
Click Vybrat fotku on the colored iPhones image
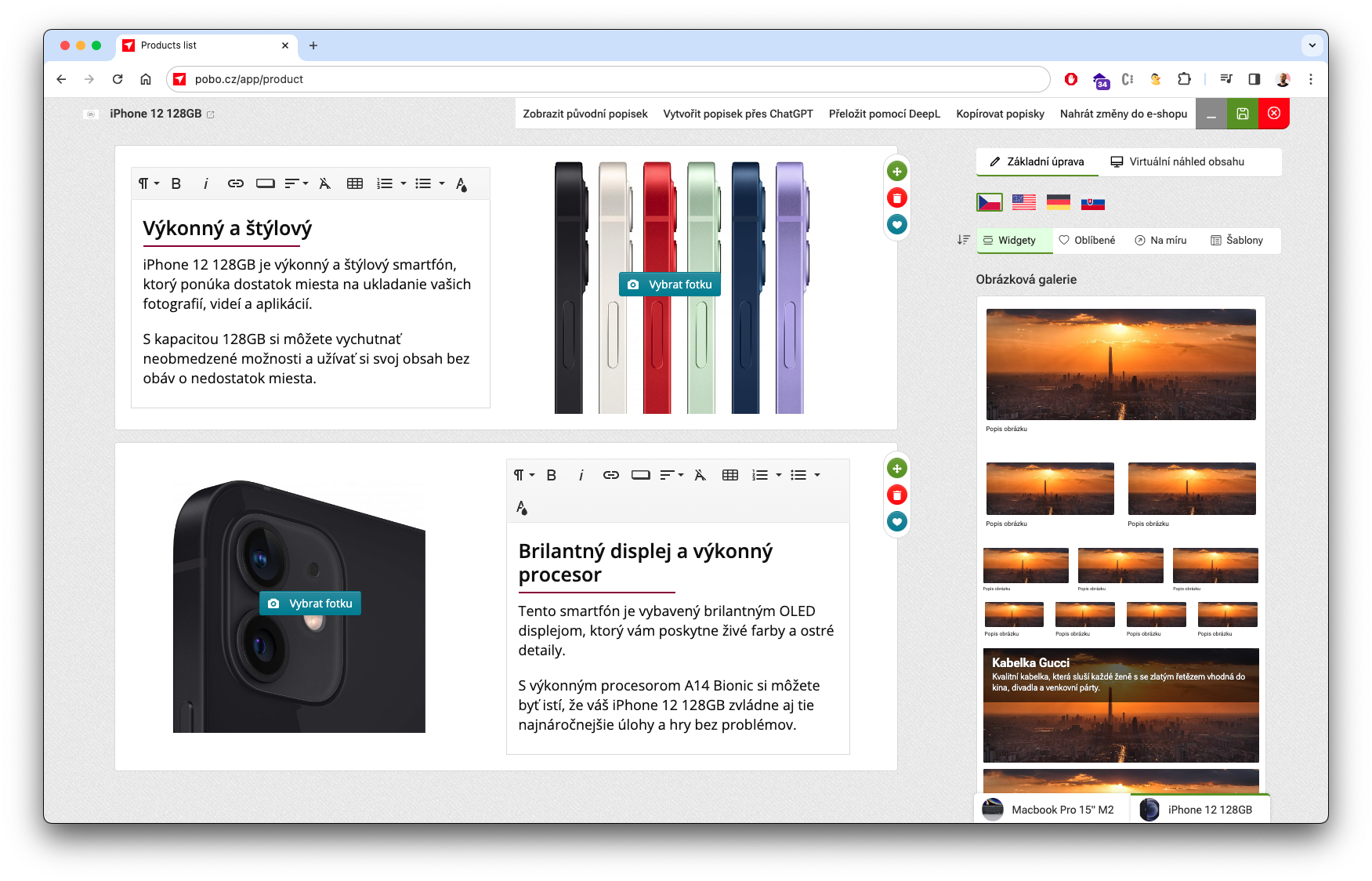click(670, 285)
